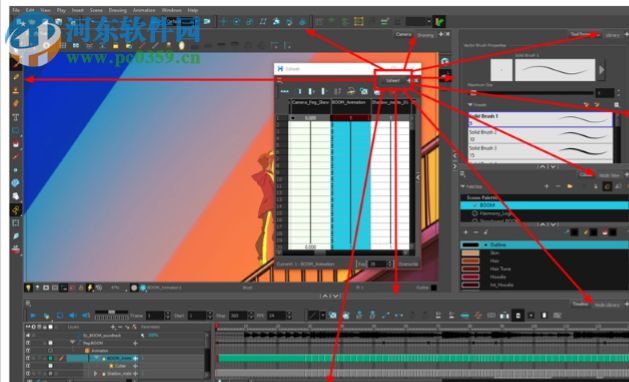Select the Skin colour swatch
Image resolution: width=629 pixels, height=382 pixels.
(470, 253)
